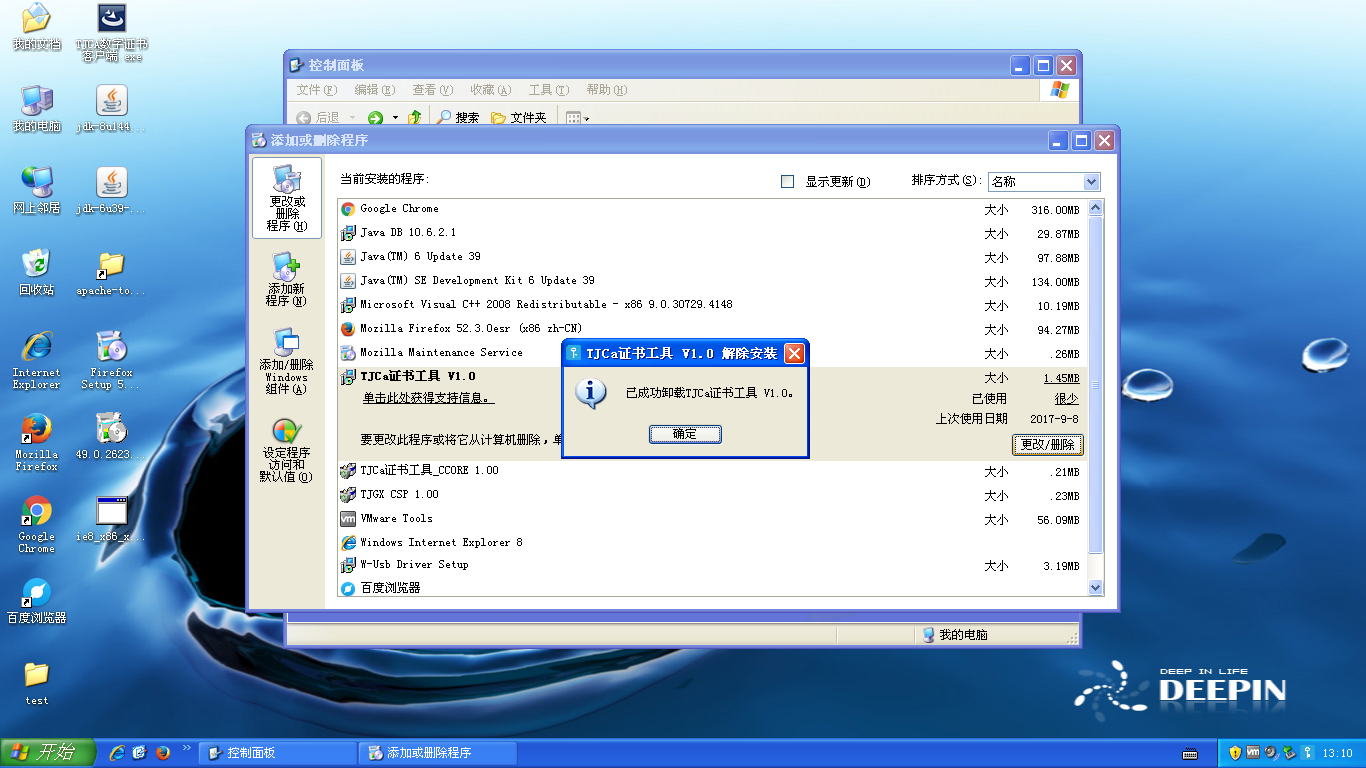Launch Firefox from quick launch bar
This screenshot has width=1366, height=768.
(162, 753)
